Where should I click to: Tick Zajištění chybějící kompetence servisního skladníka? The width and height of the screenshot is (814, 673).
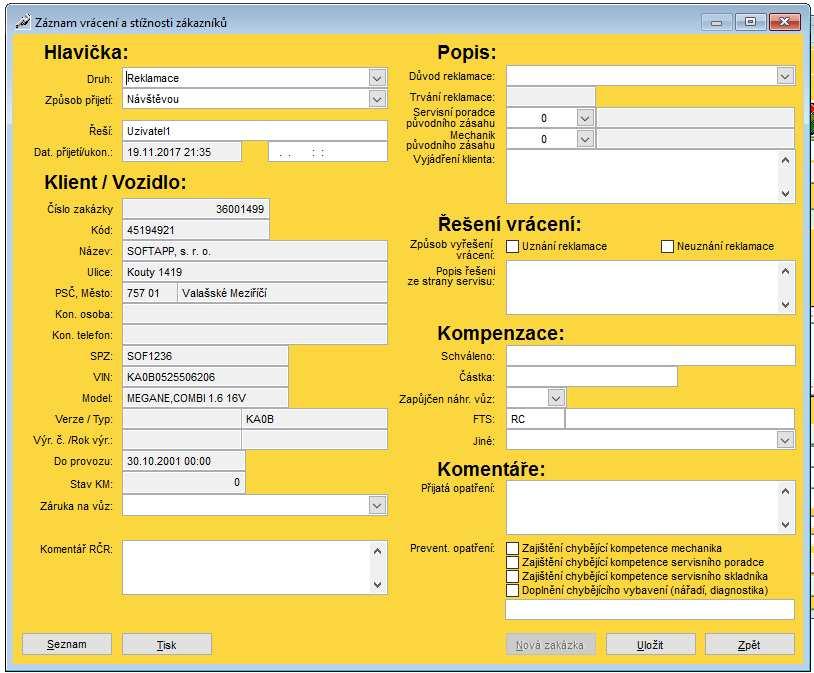[x=512, y=576]
